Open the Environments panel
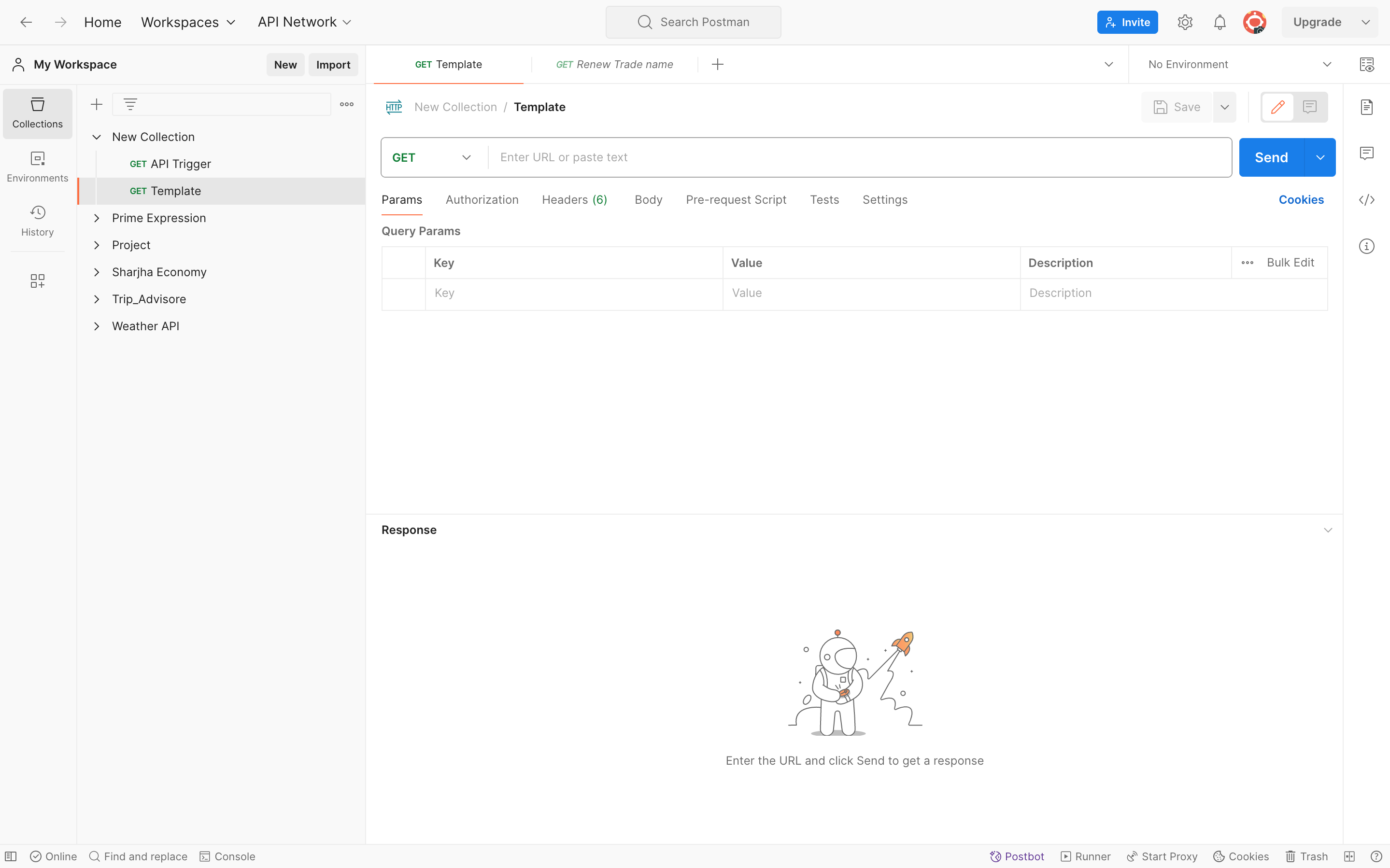 (37, 167)
